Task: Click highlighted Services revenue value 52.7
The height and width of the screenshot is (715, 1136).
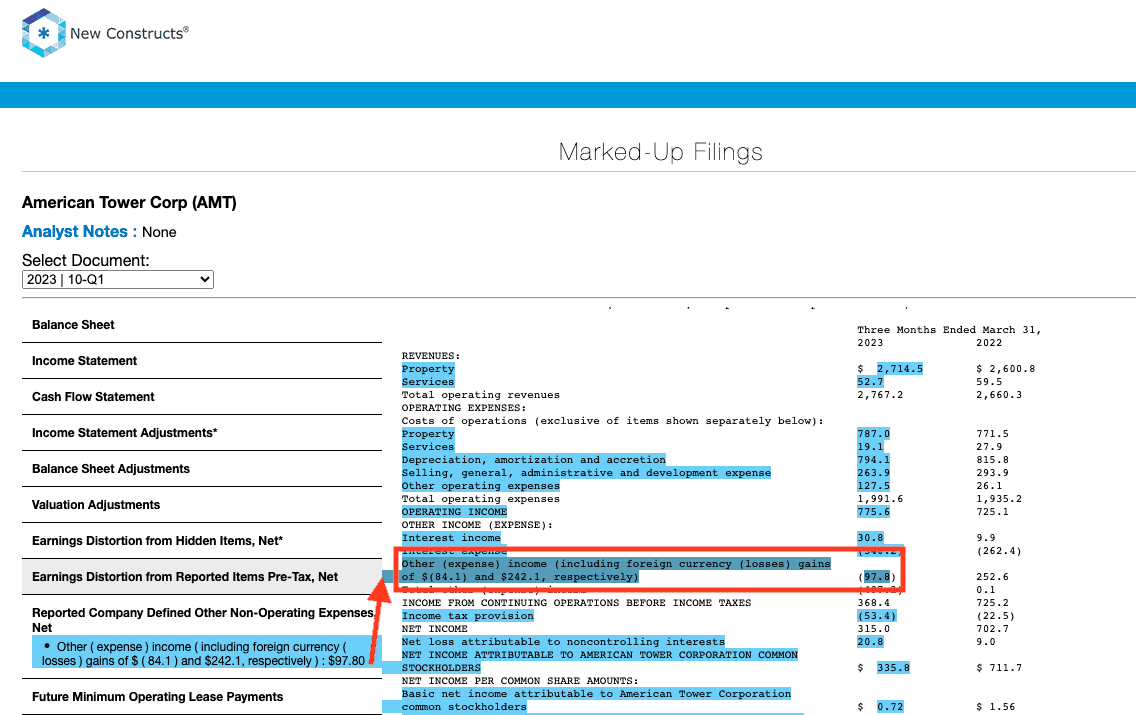Action: (x=870, y=382)
